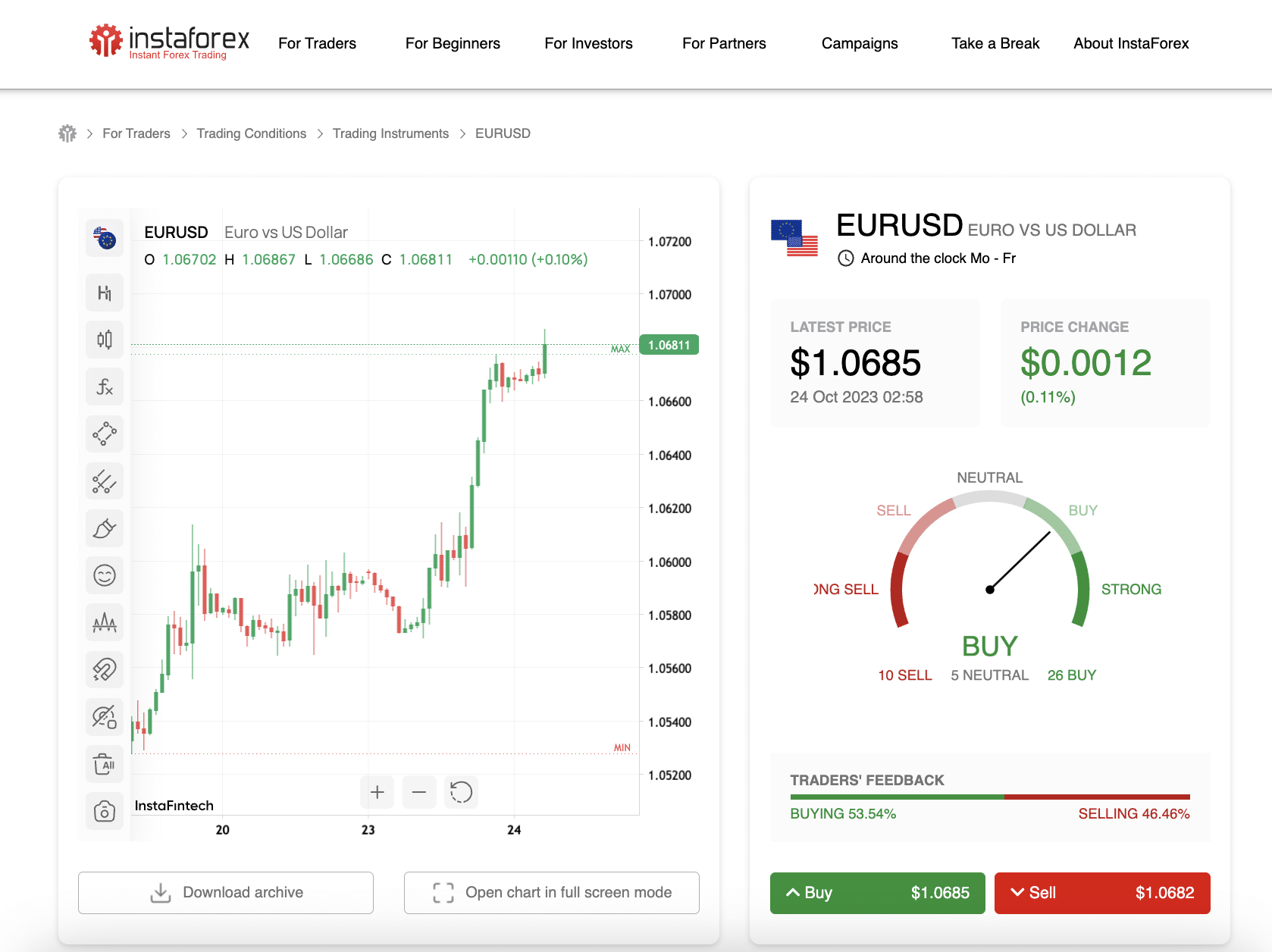
Task: Open the emoji sticker tool
Action: click(x=105, y=575)
